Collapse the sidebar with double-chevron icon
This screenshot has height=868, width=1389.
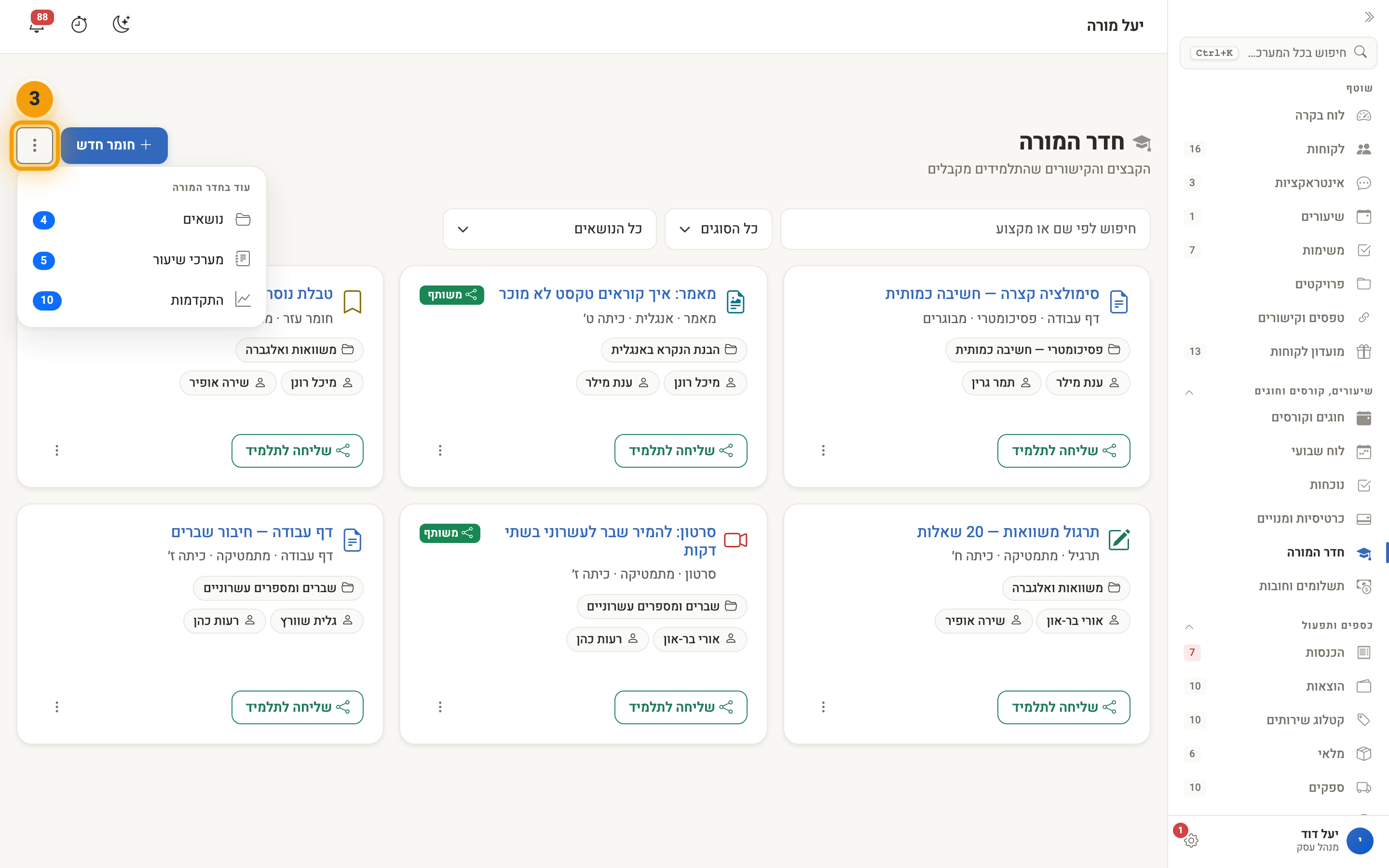[1369, 17]
